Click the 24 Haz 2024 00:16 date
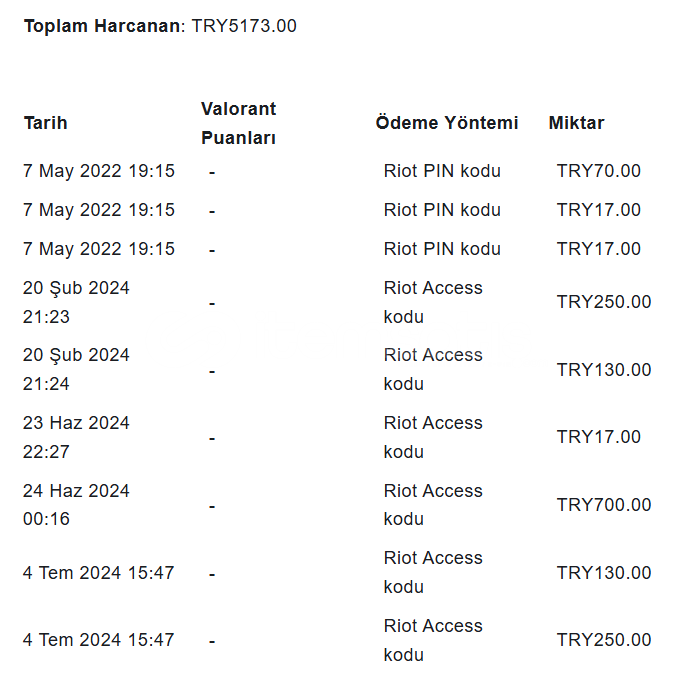693x679 pixels. coord(76,505)
